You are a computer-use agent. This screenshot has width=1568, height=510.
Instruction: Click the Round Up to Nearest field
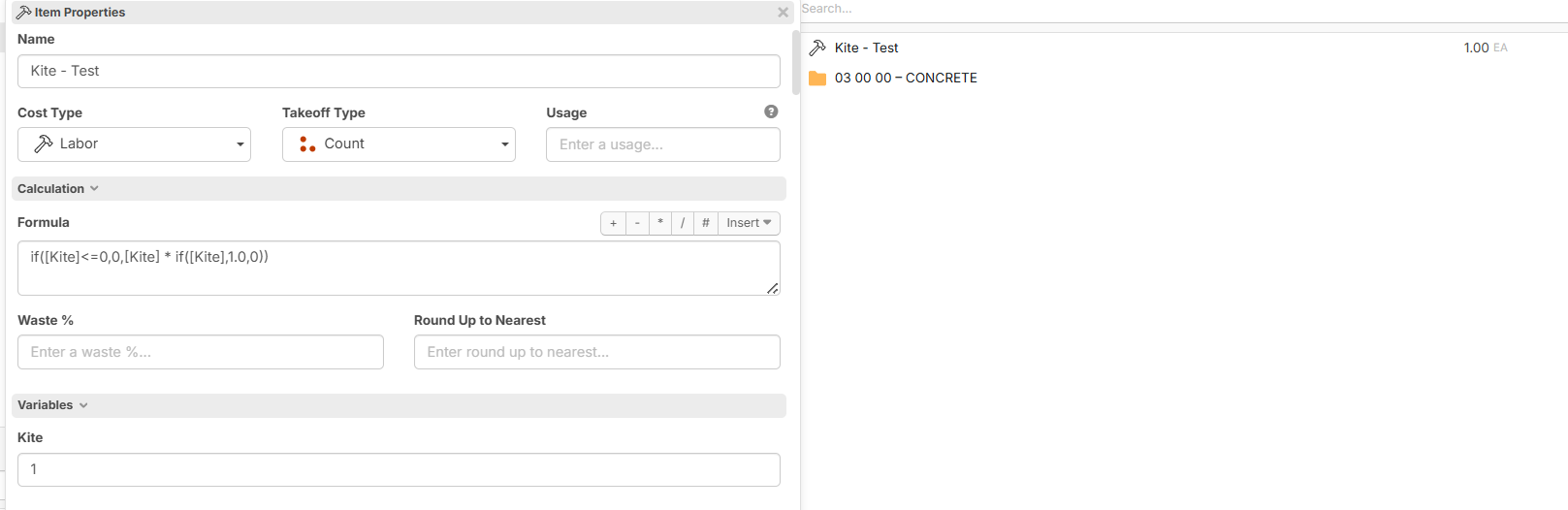click(596, 352)
